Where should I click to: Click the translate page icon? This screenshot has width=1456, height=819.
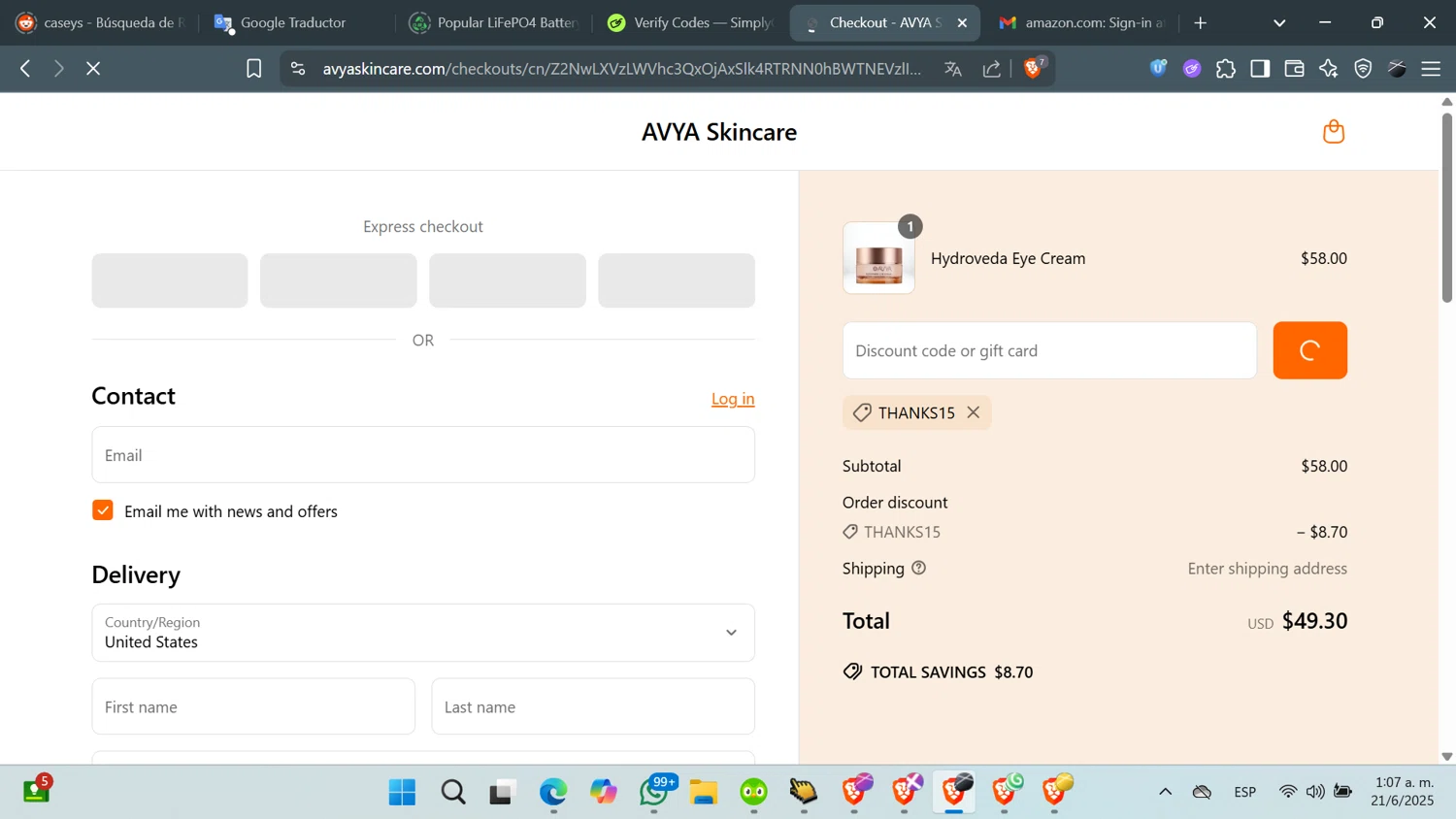(x=953, y=69)
